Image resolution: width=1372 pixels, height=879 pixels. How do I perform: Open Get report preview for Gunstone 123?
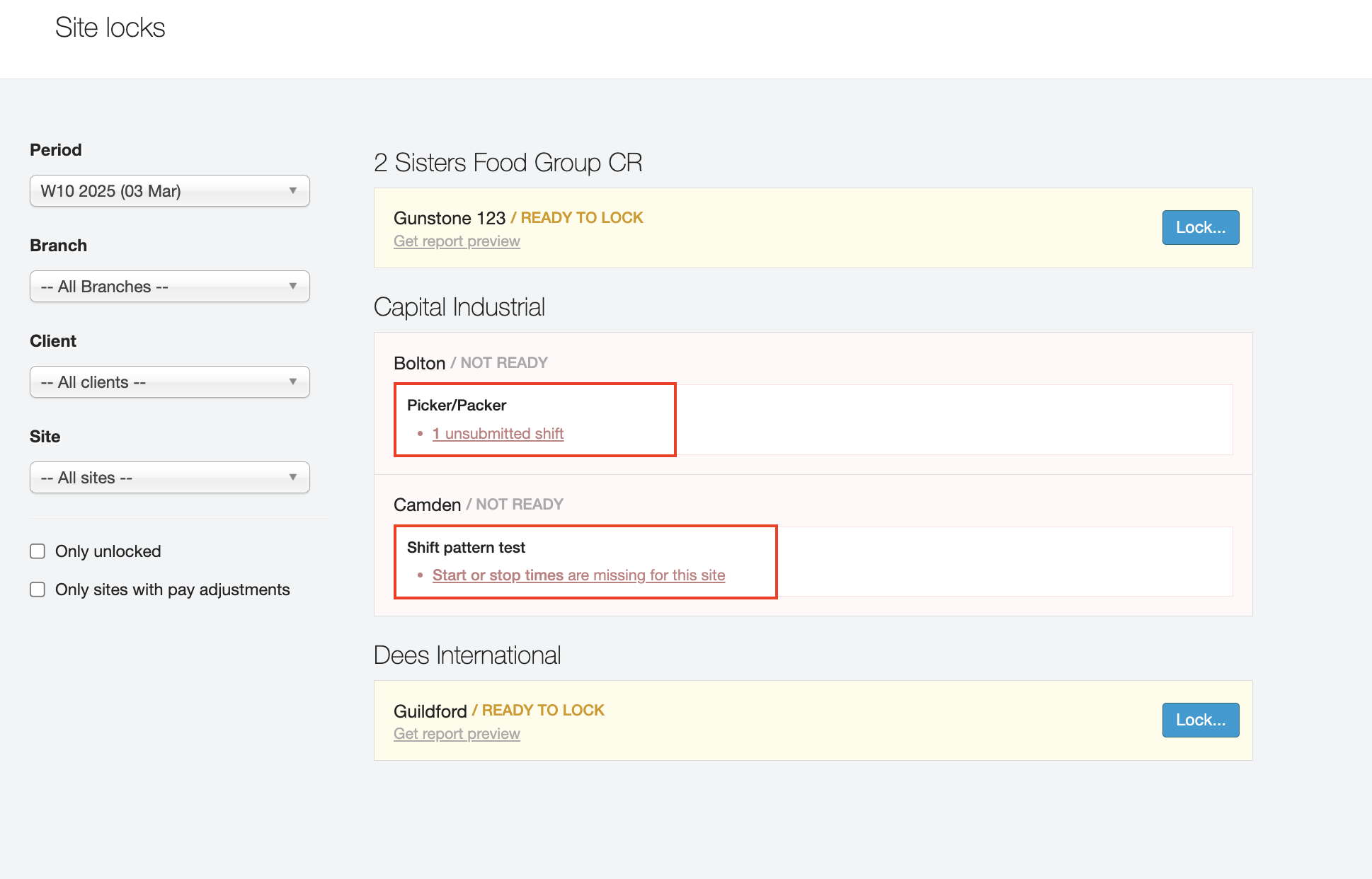457,241
